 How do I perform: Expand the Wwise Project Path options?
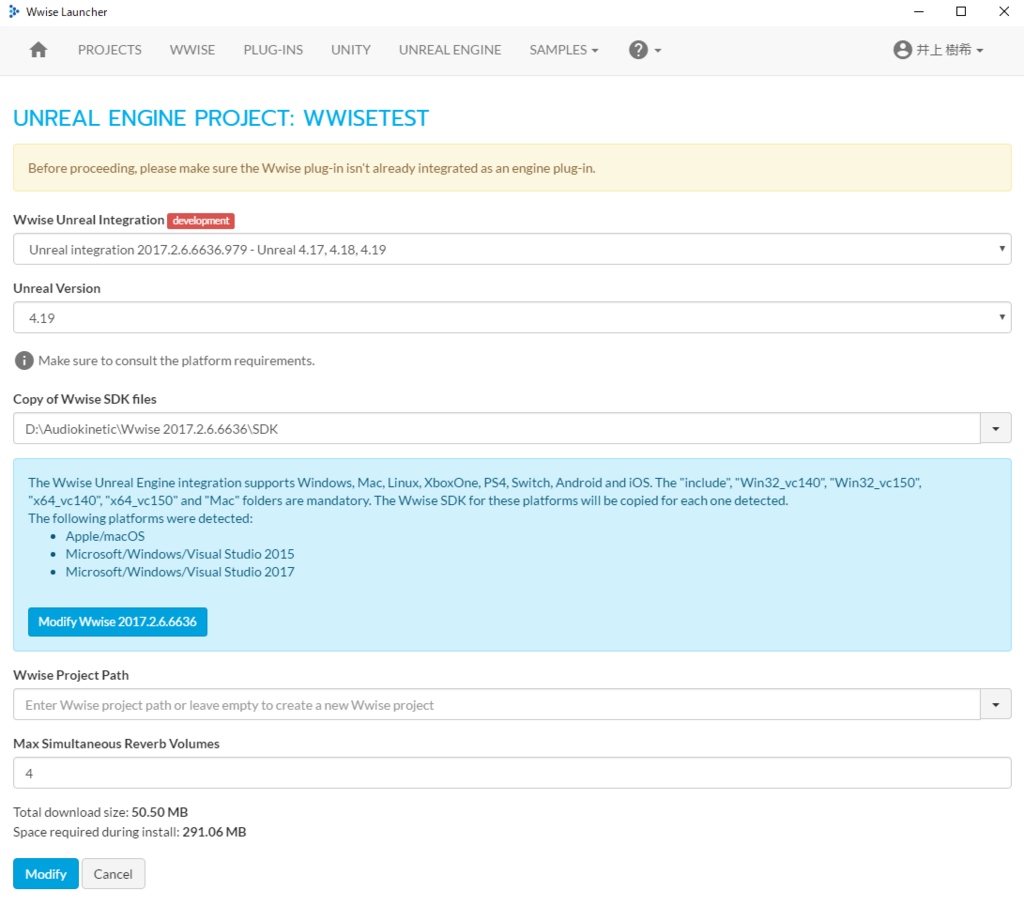[996, 705]
